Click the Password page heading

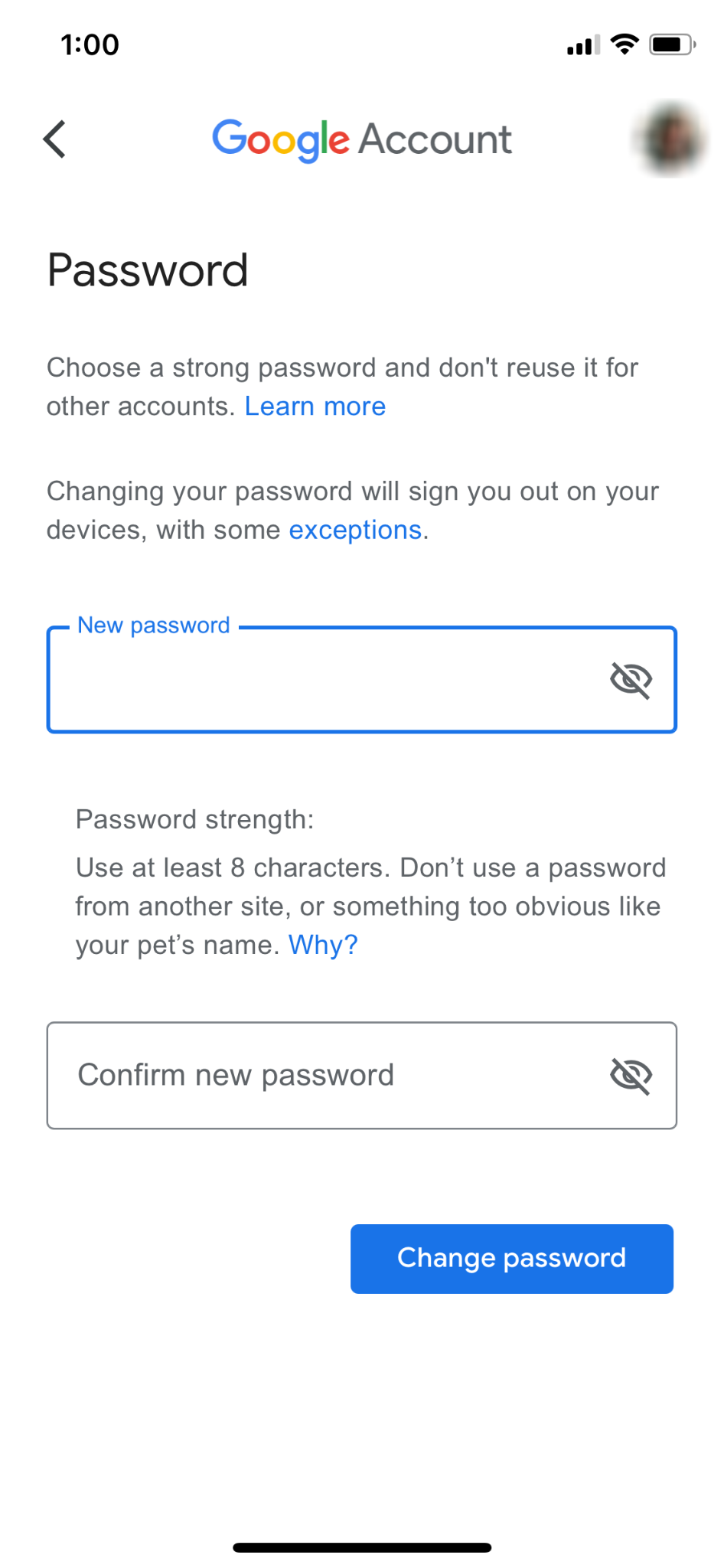[x=147, y=269]
